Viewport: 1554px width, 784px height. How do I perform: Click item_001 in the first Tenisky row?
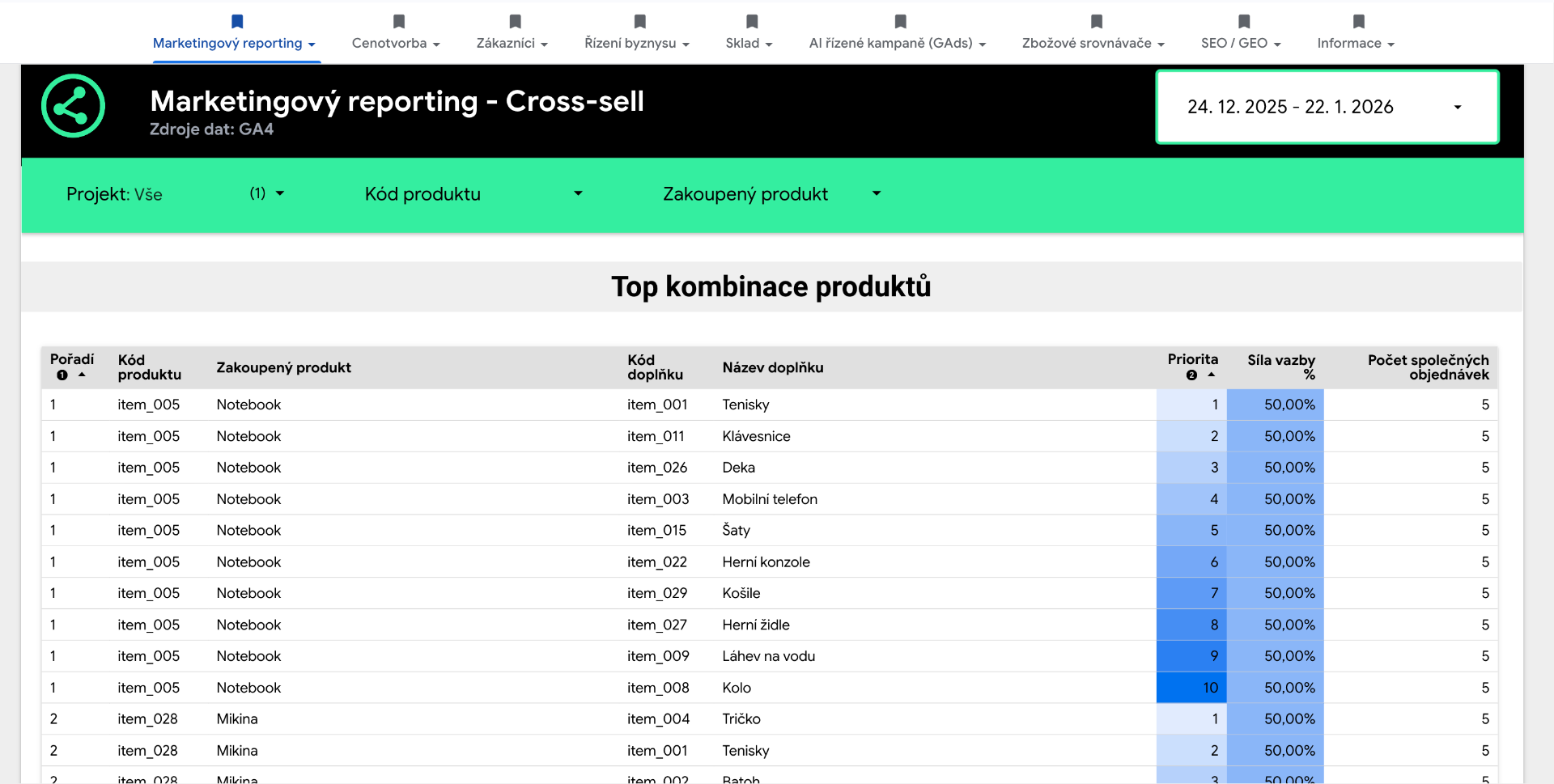pos(657,405)
